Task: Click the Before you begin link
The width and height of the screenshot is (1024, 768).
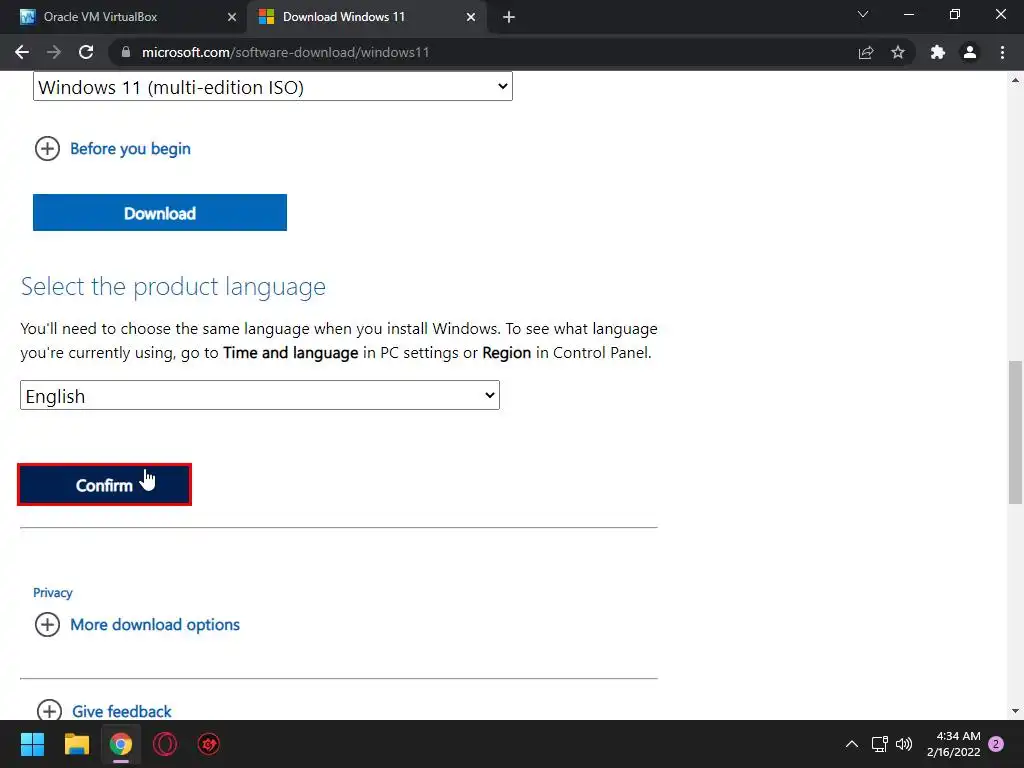Action: coord(131,149)
